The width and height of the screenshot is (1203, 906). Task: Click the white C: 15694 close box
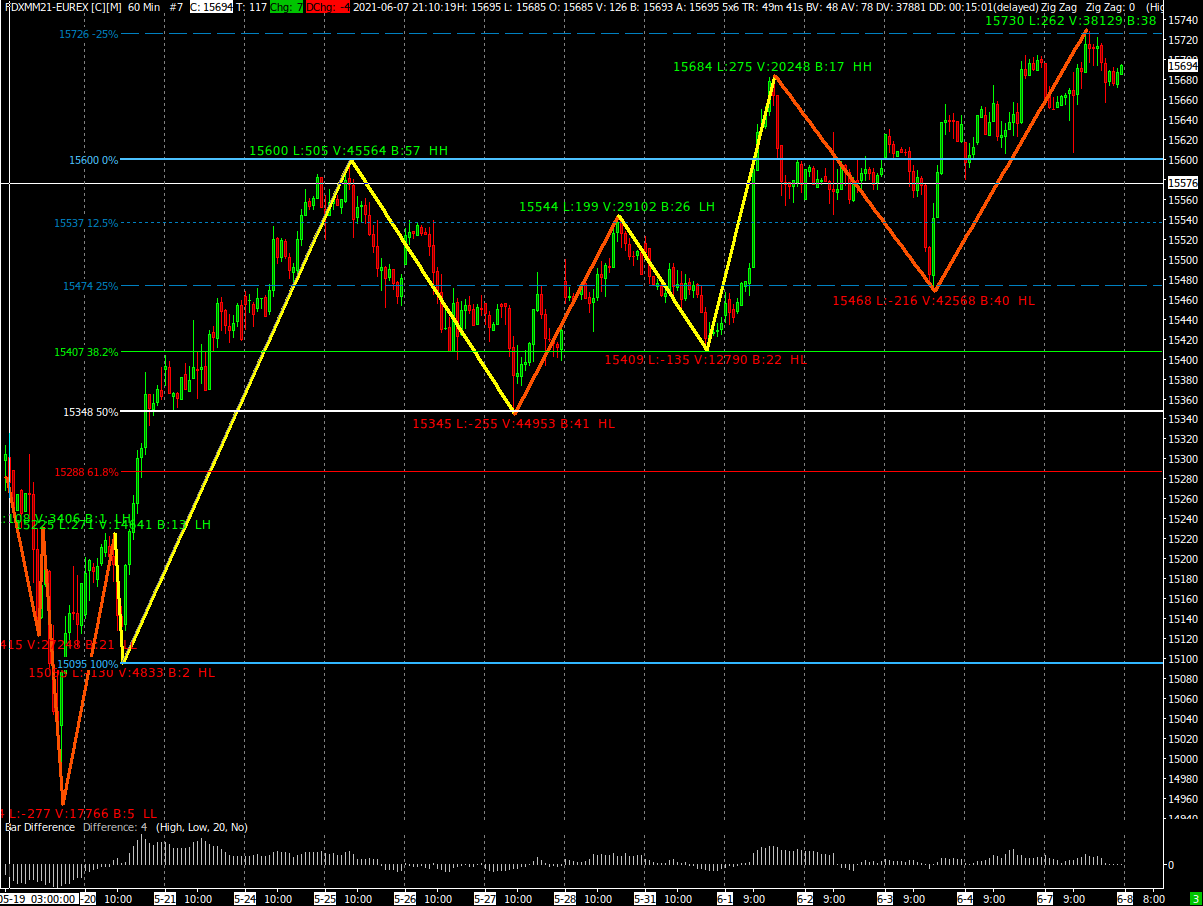(x=211, y=7)
